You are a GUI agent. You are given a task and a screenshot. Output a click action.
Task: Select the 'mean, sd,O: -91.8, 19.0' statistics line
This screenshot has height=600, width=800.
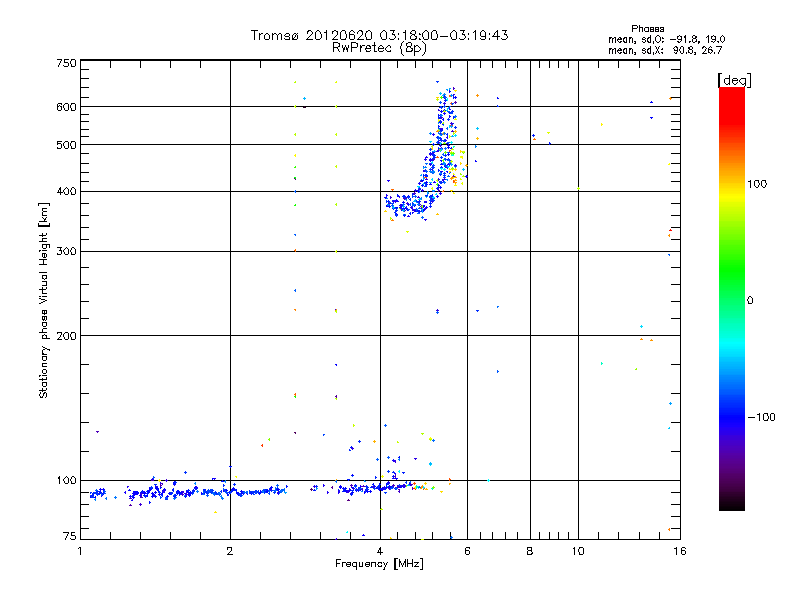(x=666, y=39)
